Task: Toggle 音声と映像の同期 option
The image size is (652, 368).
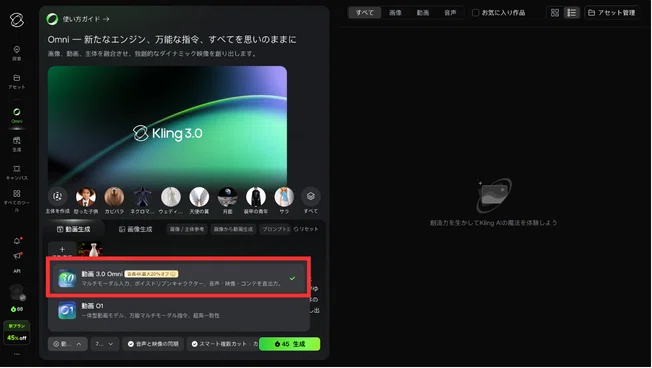Action: point(153,344)
